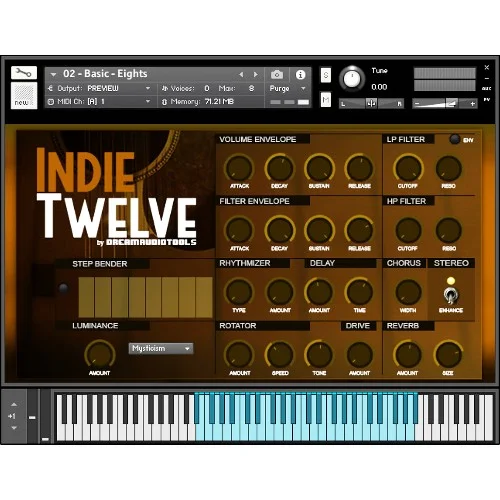Shift keyboard octave up arrow
Image resolution: width=500 pixels, height=500 pixels.
pos(14,405)
